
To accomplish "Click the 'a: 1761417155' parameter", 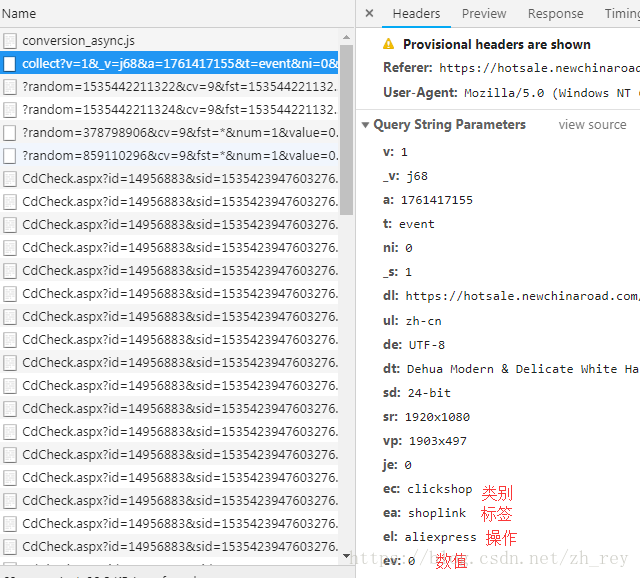I will pos(428,200).
